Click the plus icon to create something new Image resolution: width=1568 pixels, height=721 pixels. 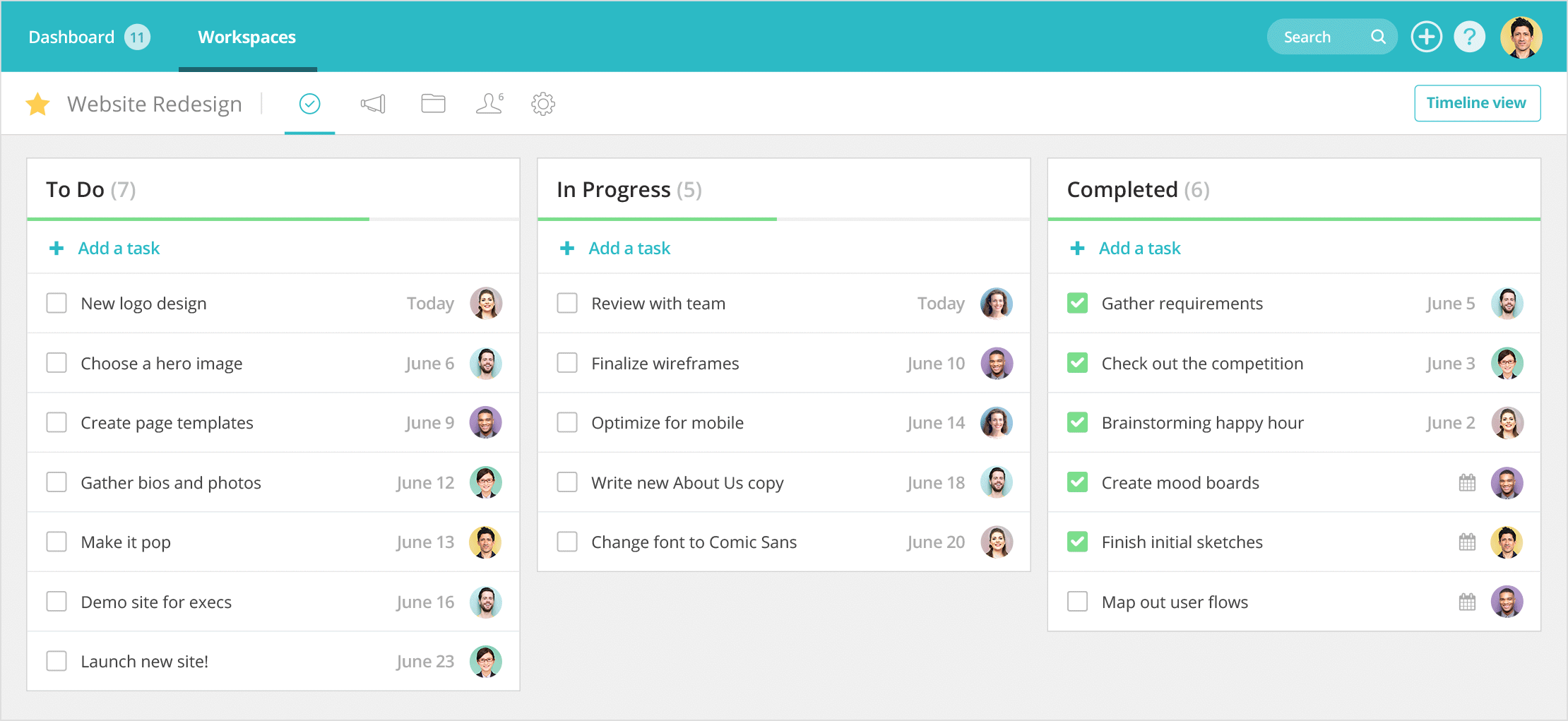point(1427,36)
